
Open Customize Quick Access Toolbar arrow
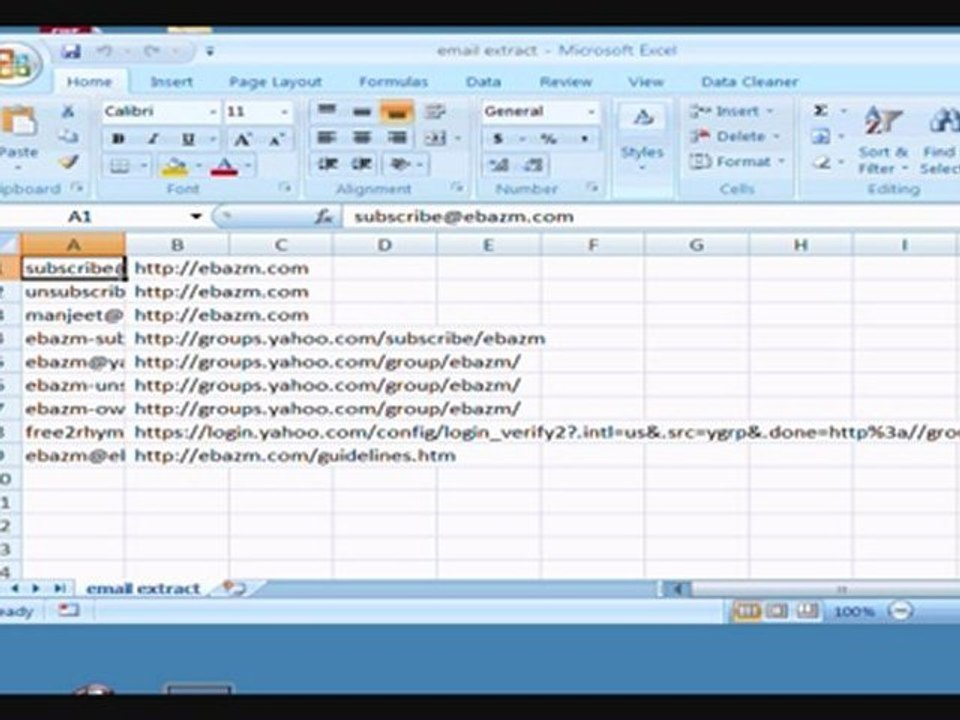click(x=210, y=51)
